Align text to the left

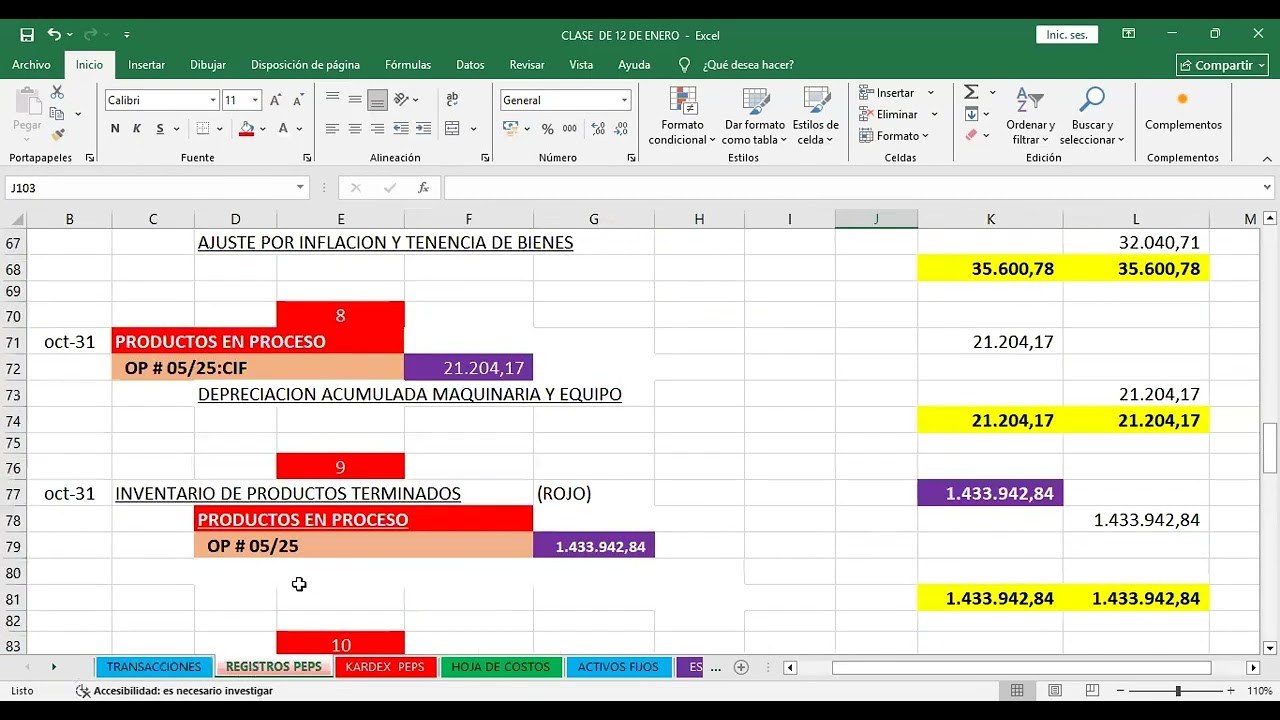(333, 128)
